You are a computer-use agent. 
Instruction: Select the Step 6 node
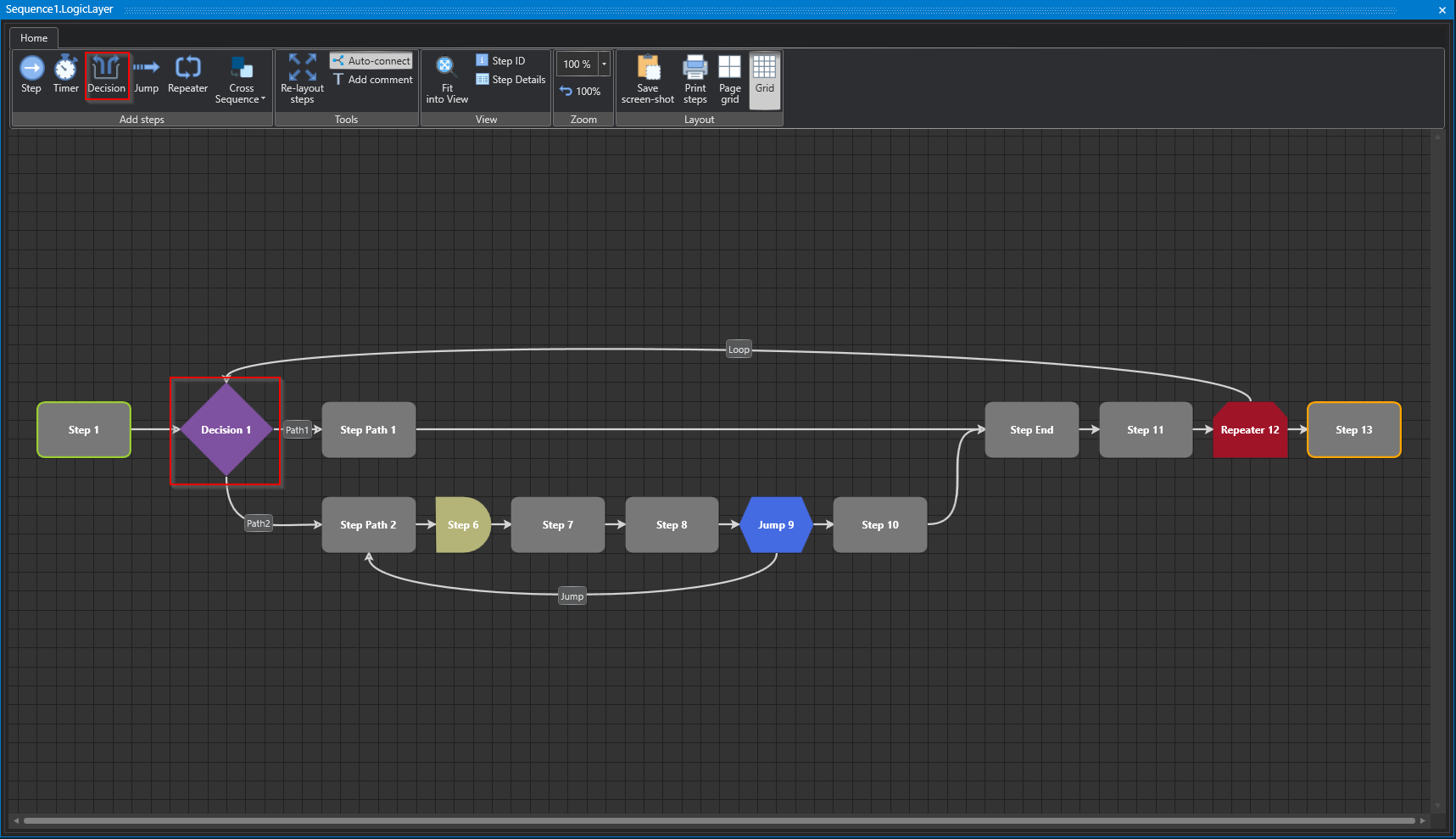[463, 525]
